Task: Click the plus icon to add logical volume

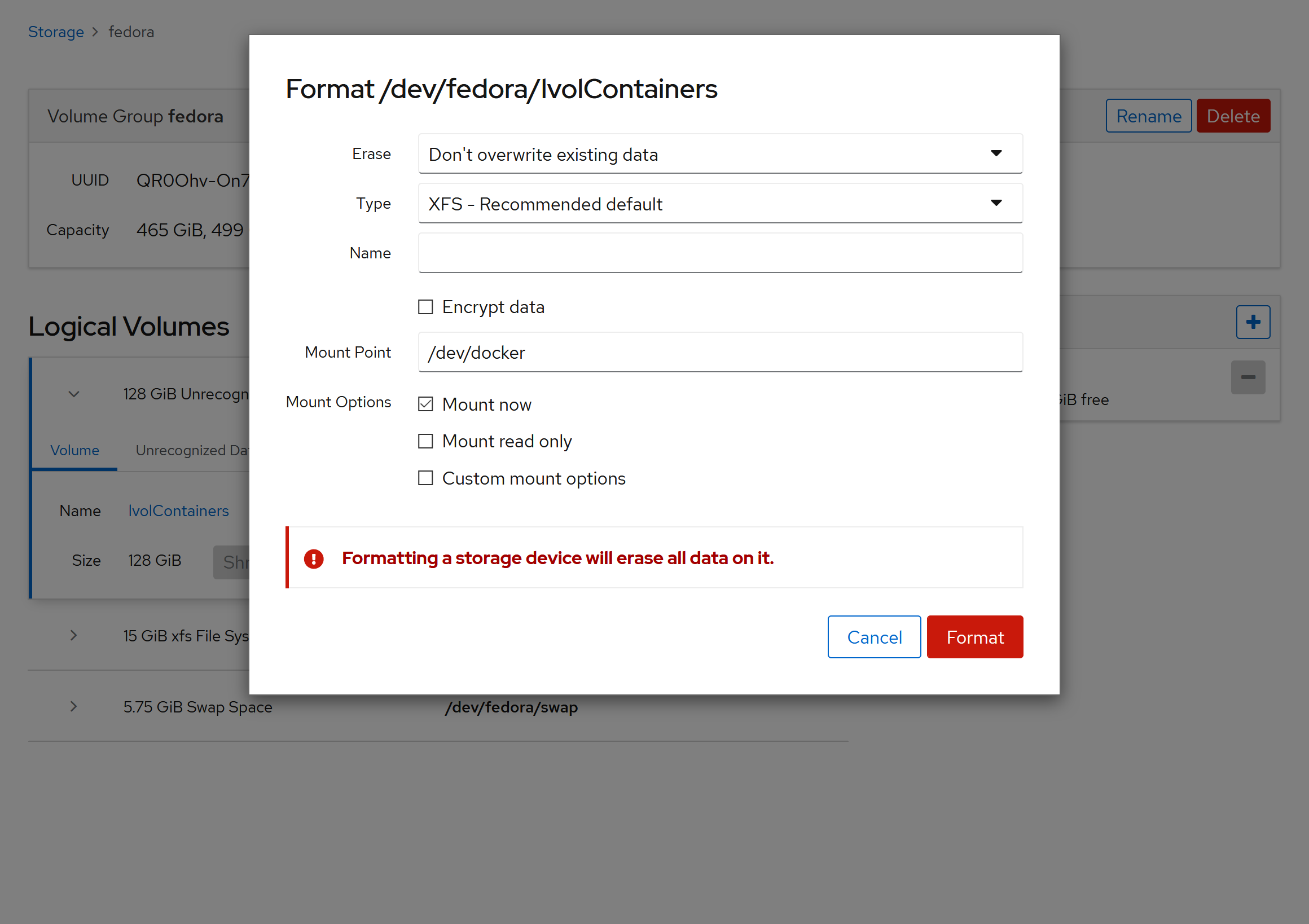Action: (x=1253, y=322)
